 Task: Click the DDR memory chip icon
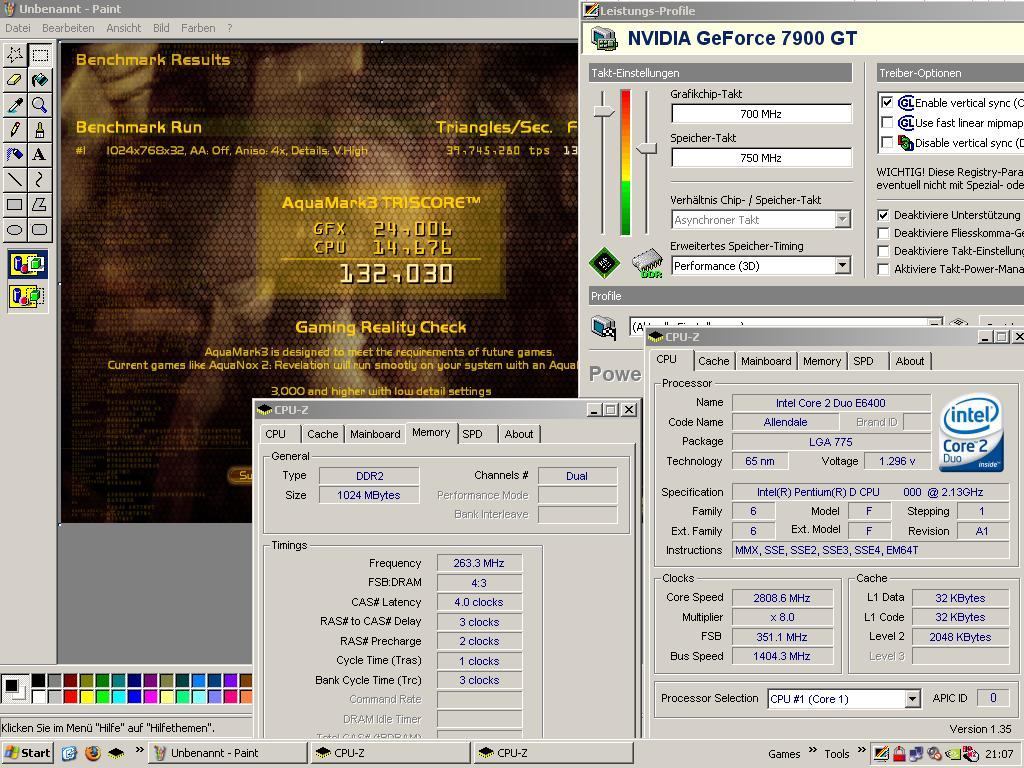pos(648,263)
